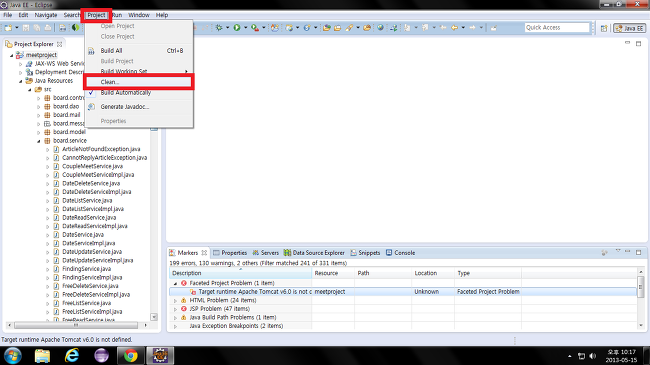The image size is (650, 365).
Task: Open the Run button dropdown arrow
Action: (x=245, y=28)
